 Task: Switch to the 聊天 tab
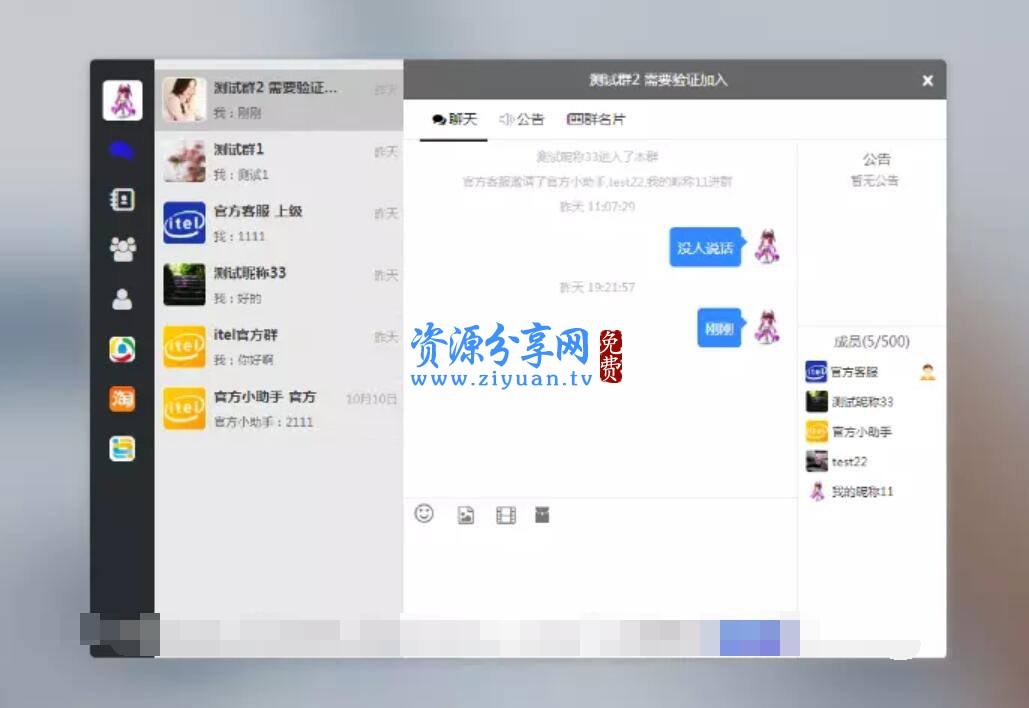(x=454, y=119)
